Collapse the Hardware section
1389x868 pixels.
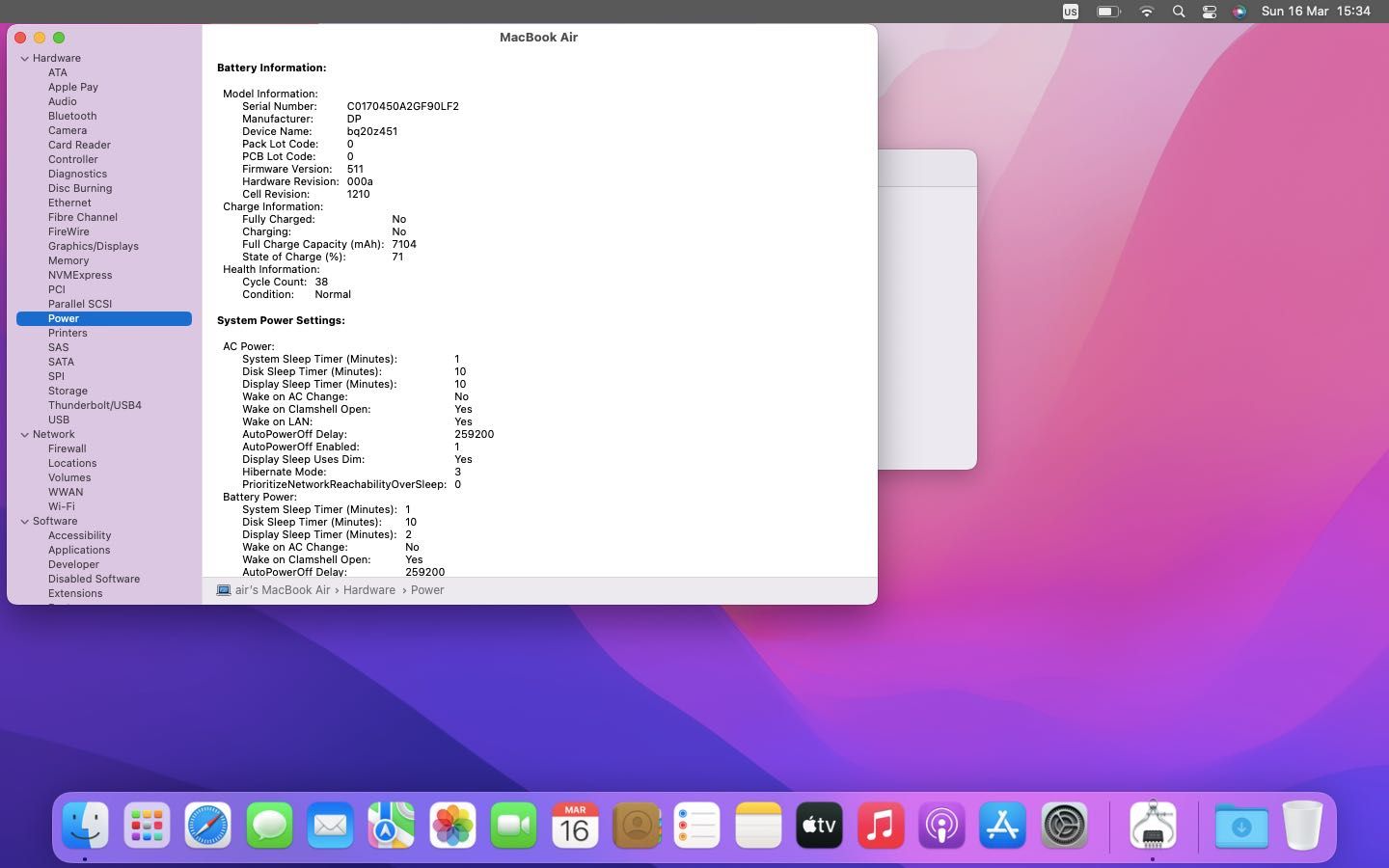coord(25,59)
